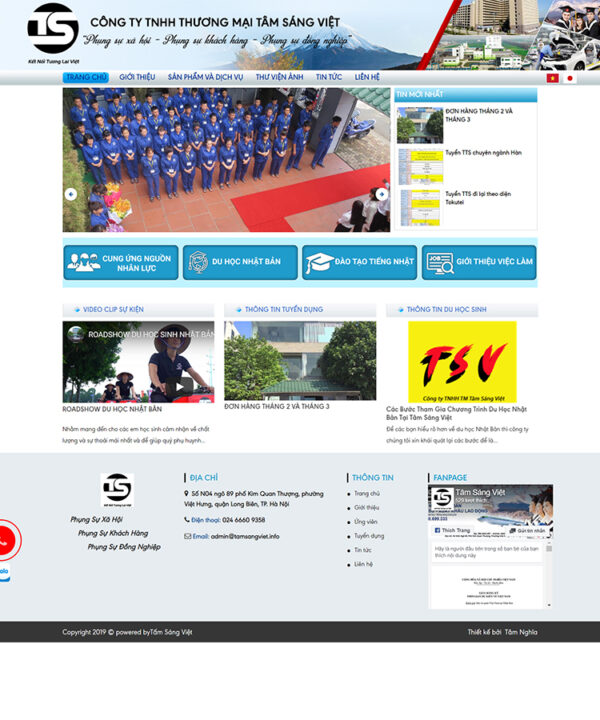Play the Roadshow Du Học Sinh video
This screenshot has width=600, height=720.
coord(180,386)
